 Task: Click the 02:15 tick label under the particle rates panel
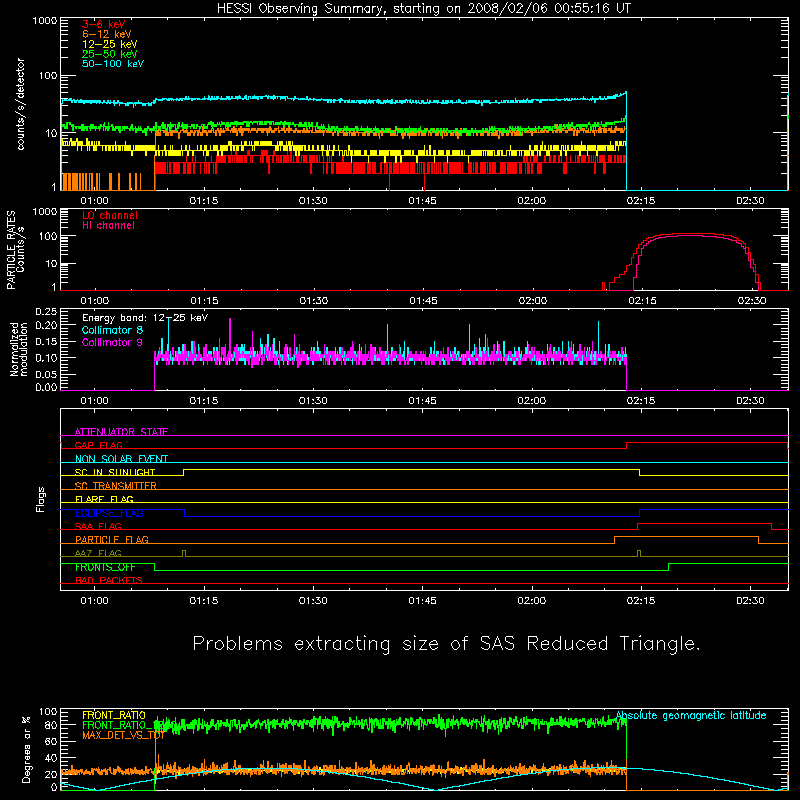tap(642, 301)
